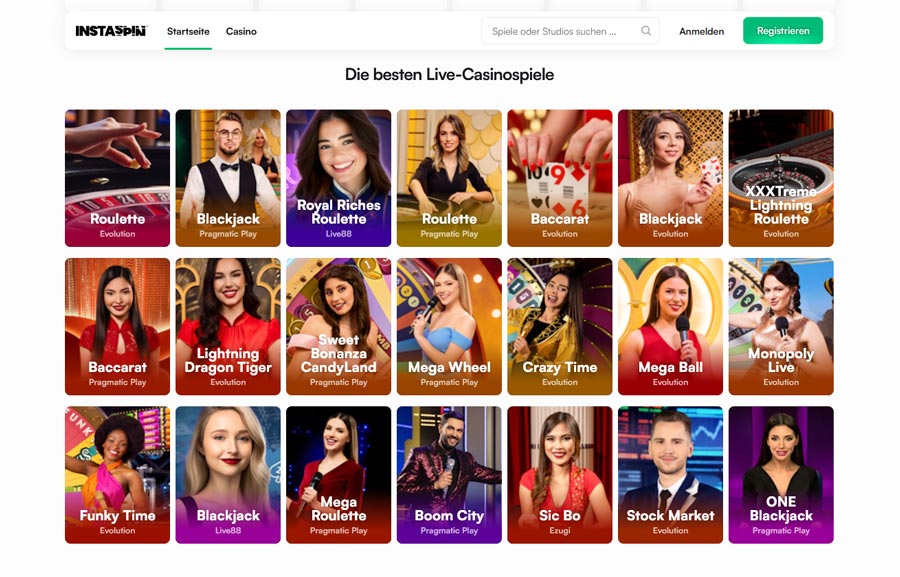Open Sweet Bonanza CandyLand game
The width and height of the screenshot is (900, 577).
[339, 326]
